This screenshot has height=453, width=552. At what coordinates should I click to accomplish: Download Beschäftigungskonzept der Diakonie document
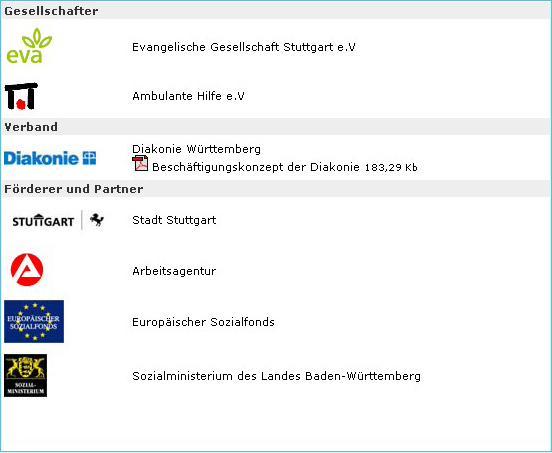click(x=256, y=167)
